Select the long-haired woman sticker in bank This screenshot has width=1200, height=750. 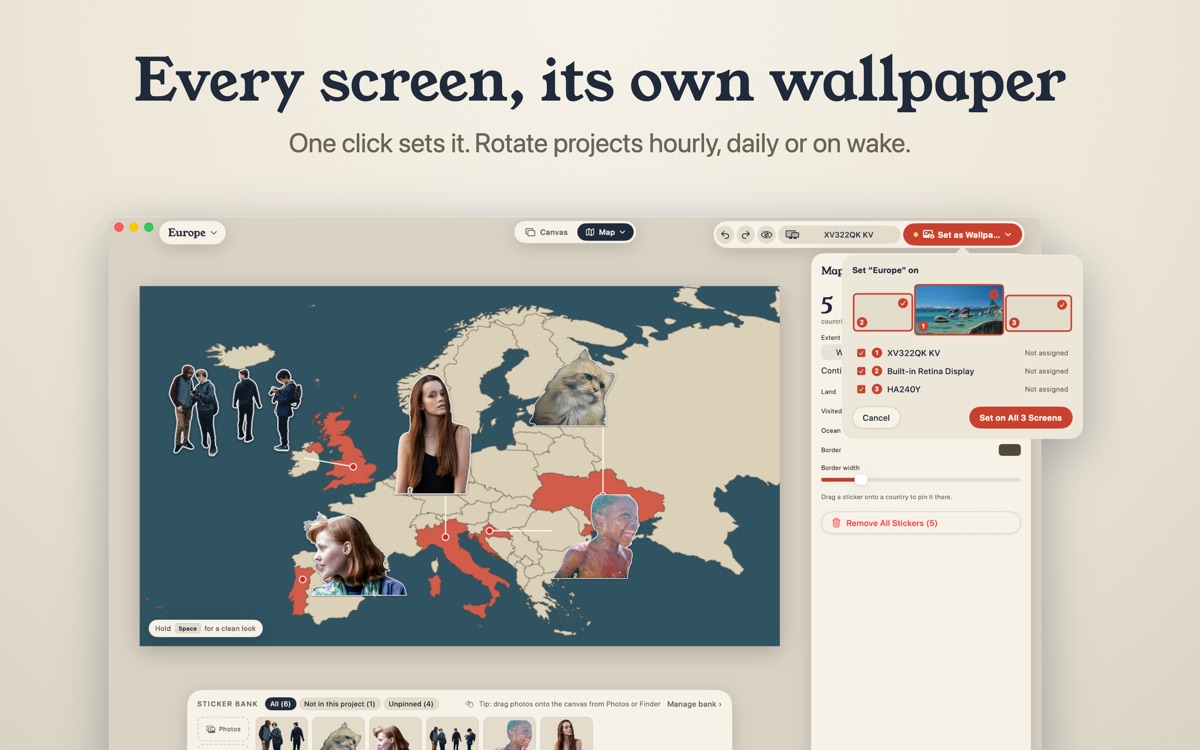coord(567,733)
